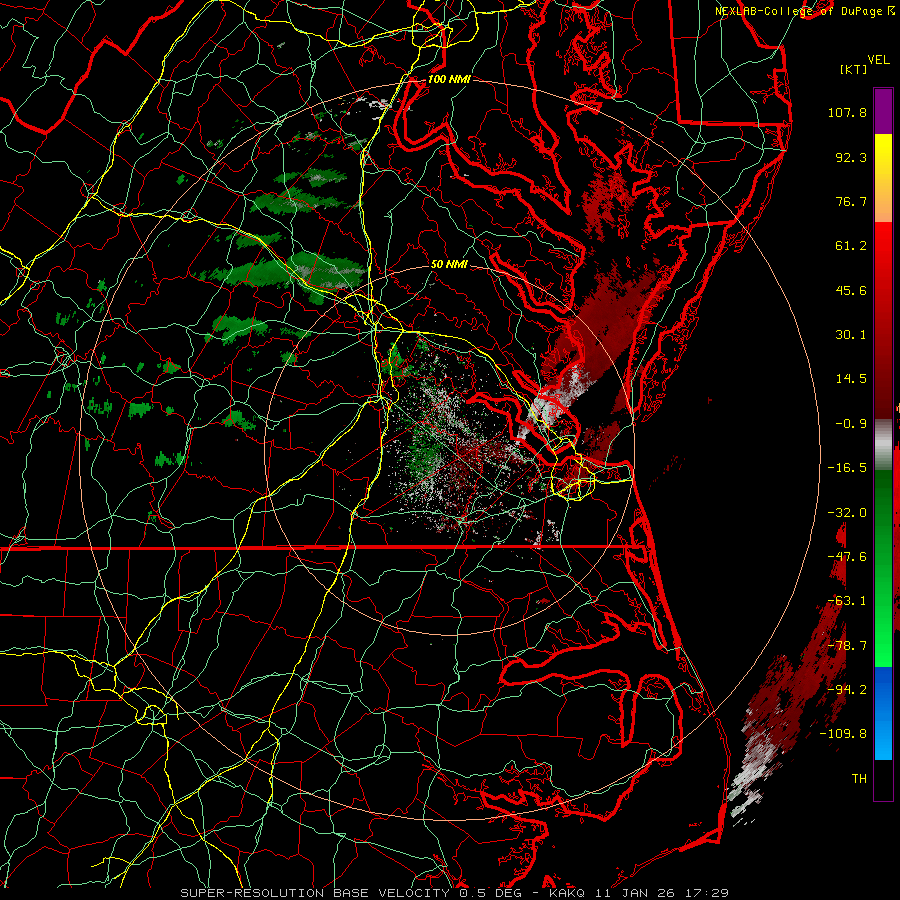
Task: Pick the blue segment of velocity color bar
Action: point(883,713)
